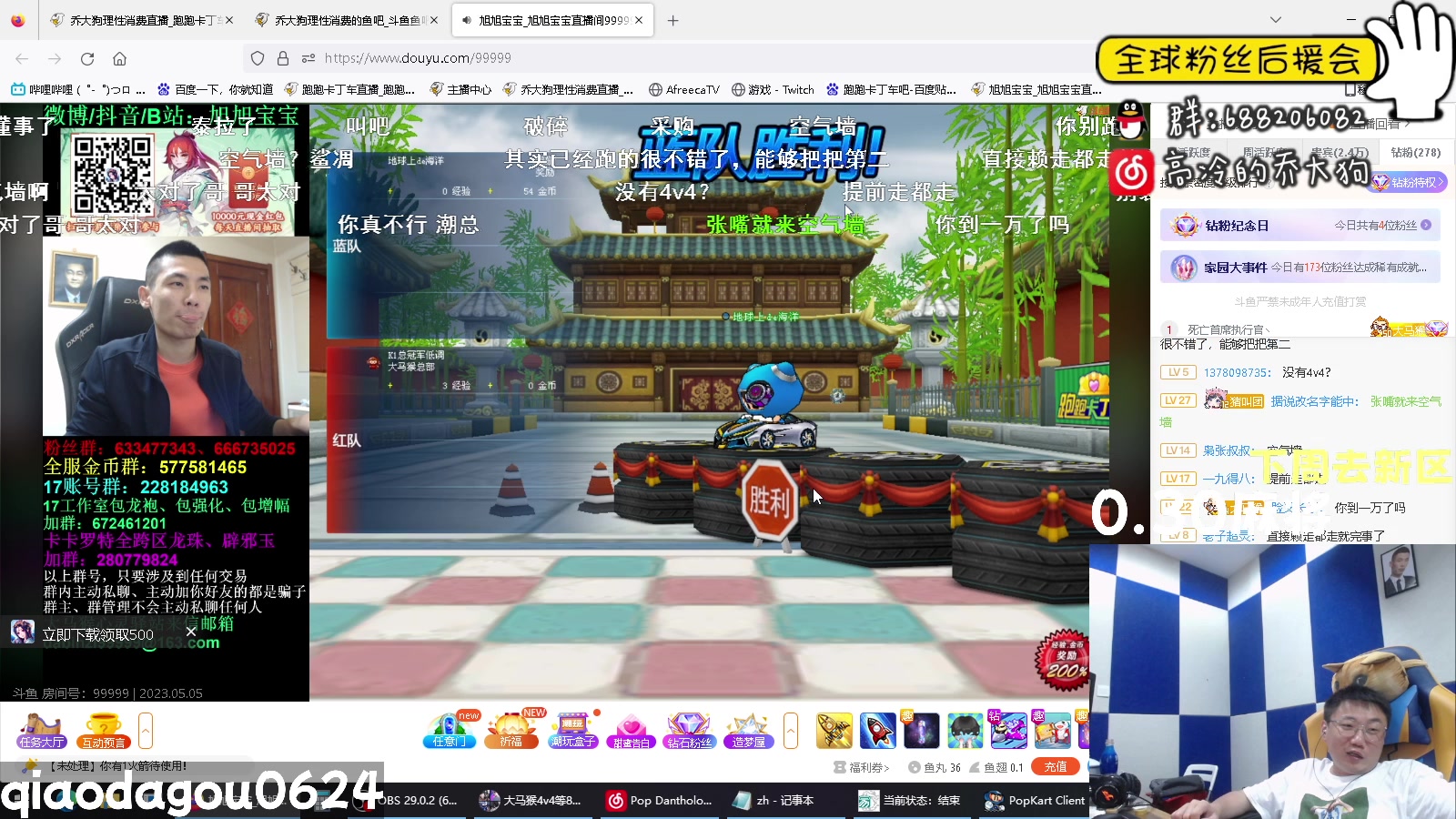Click the 大马猴4v4 taskbar item

pyautogui.click(x=532, y=801)
